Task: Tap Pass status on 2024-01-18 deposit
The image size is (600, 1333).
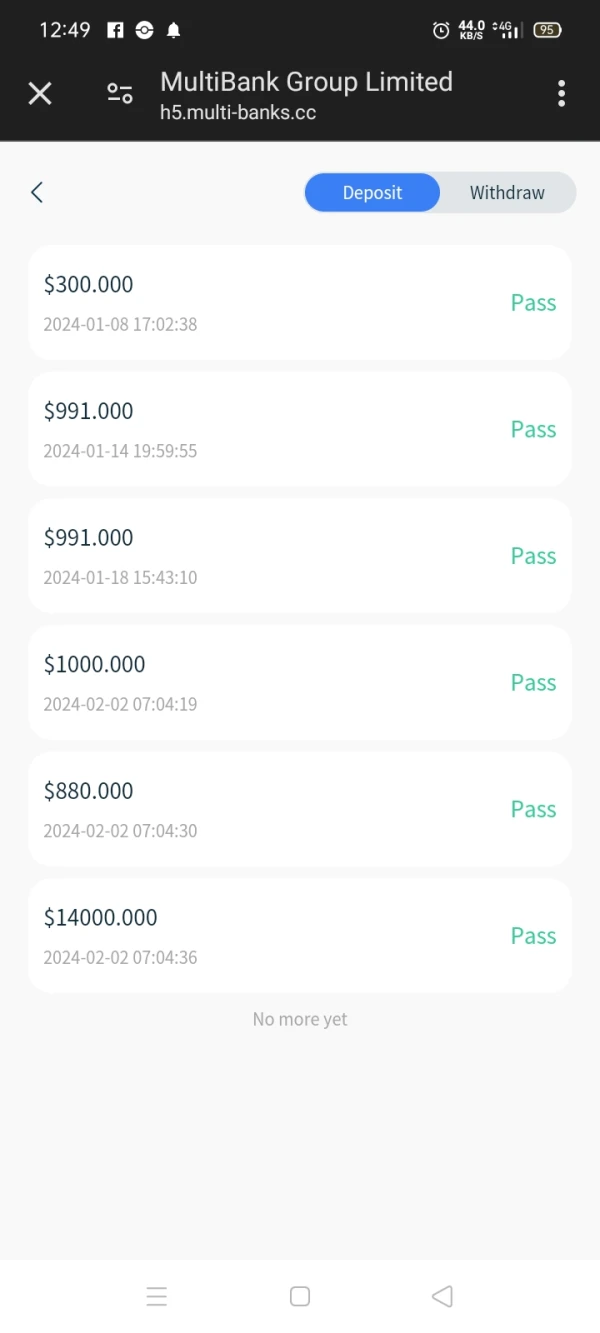Action: [x=533, y=556]
